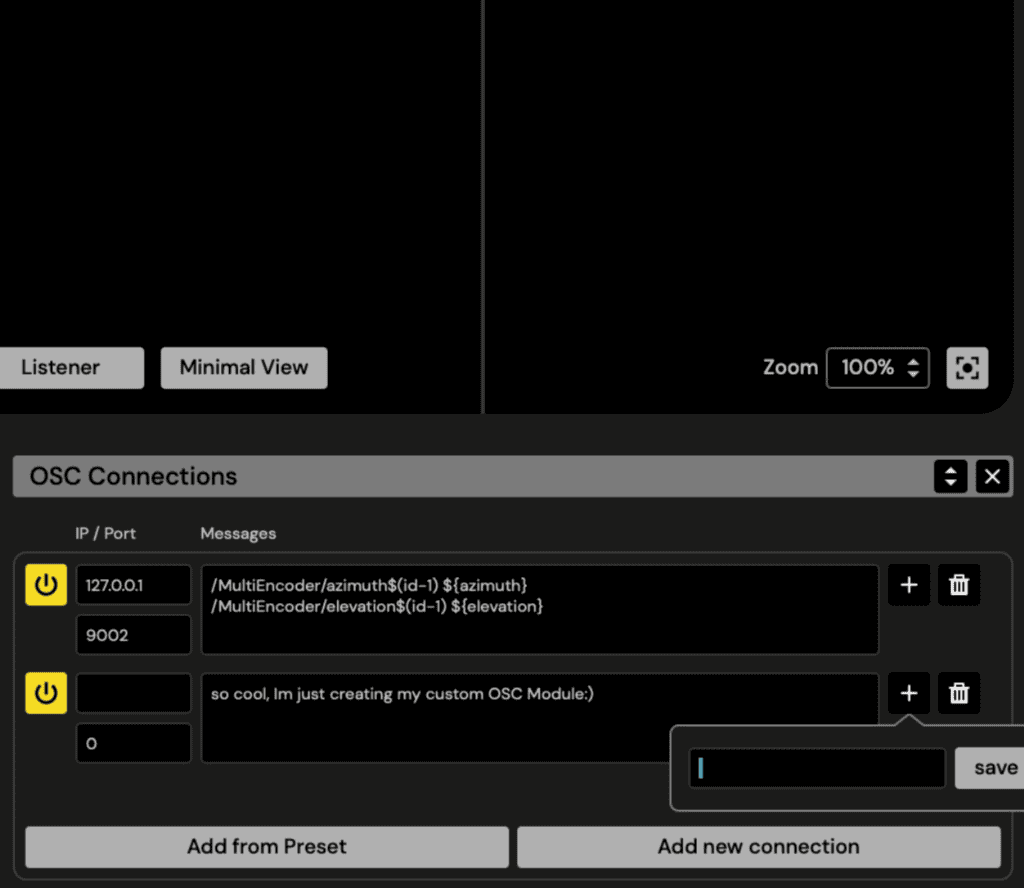1024x888 pixels.
Task: Toggle power for the 127.0.0.1 connection
Action: pyautogui.click(x=46, y=584)
